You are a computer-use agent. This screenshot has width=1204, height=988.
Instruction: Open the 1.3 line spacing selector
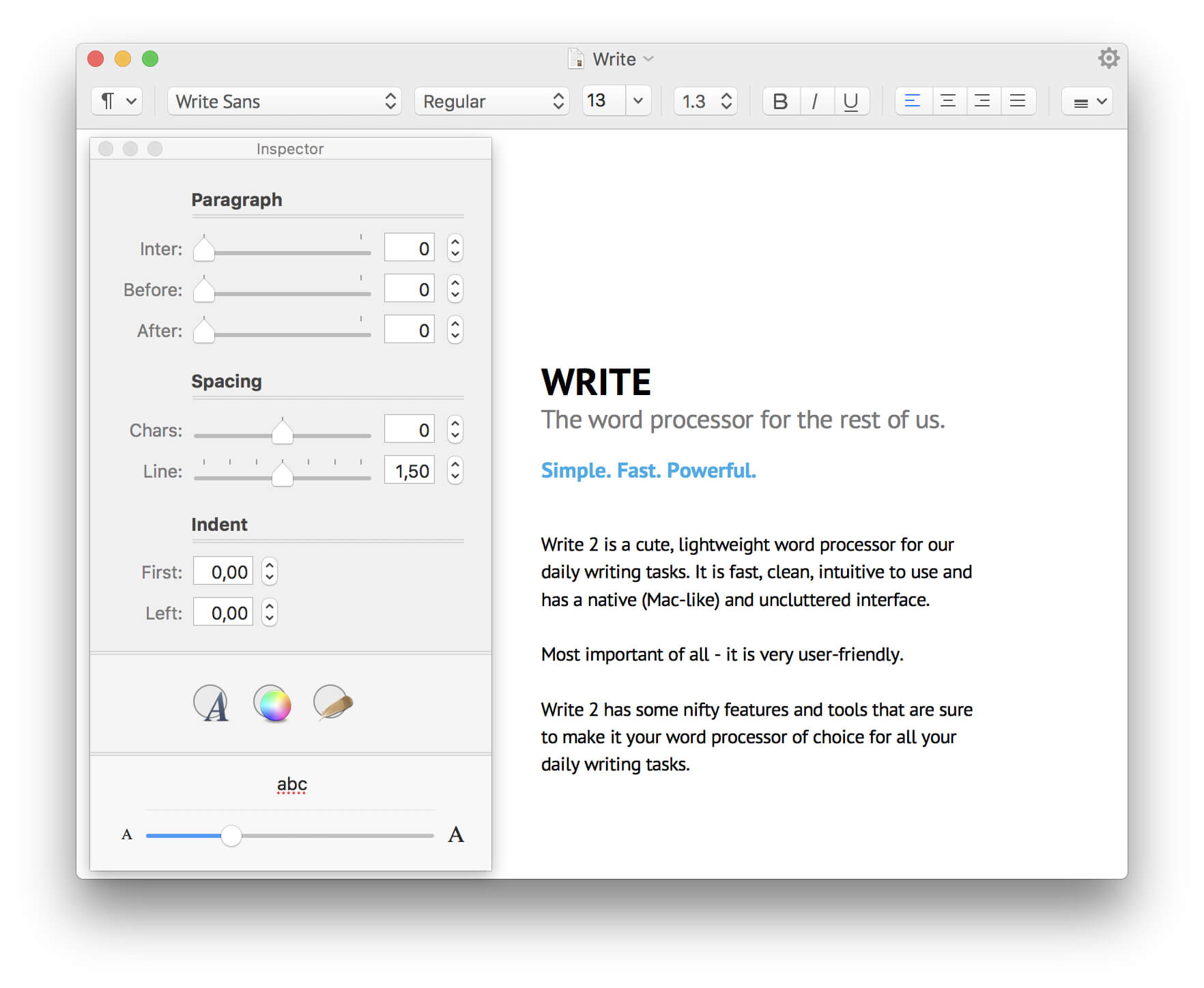click(706, 101)
